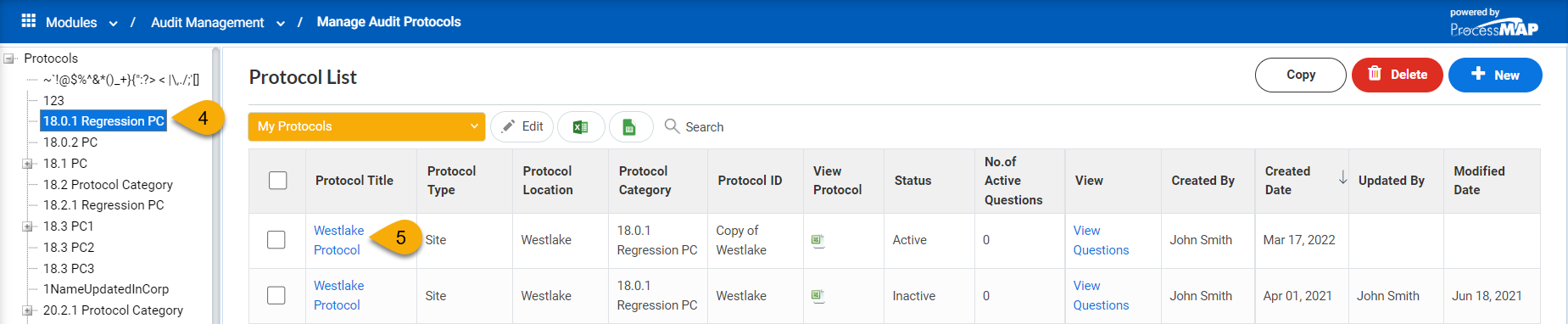
Task: Collapse the Protocols root tree node
Action: (x=9, y=59)
